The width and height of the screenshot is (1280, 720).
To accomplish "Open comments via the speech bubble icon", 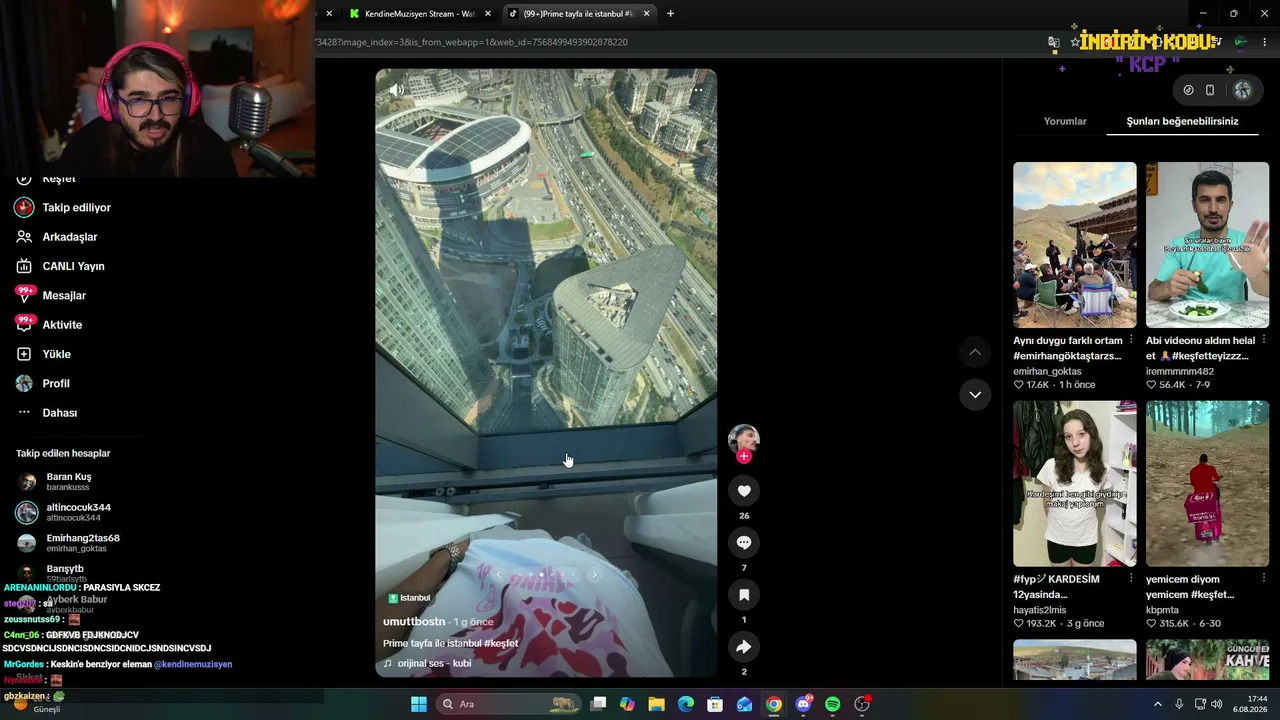I will [x=744, y=543].
